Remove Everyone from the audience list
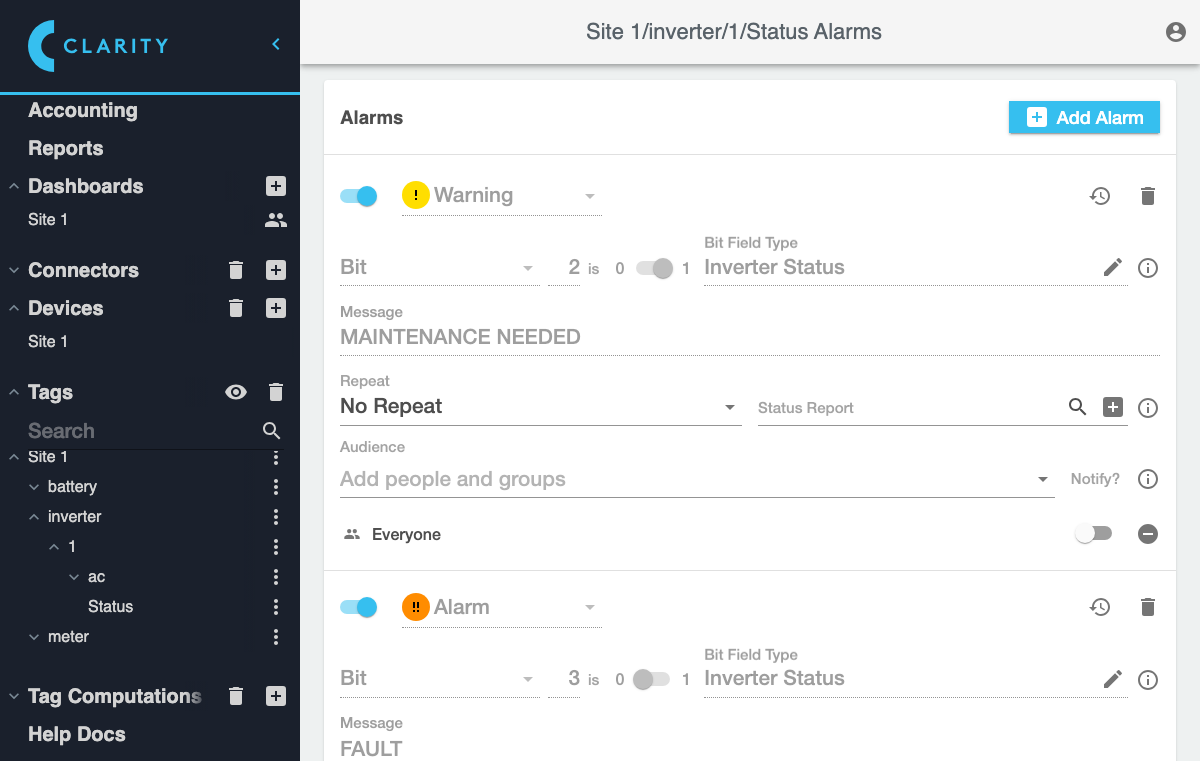 [x=1148, y=534]
